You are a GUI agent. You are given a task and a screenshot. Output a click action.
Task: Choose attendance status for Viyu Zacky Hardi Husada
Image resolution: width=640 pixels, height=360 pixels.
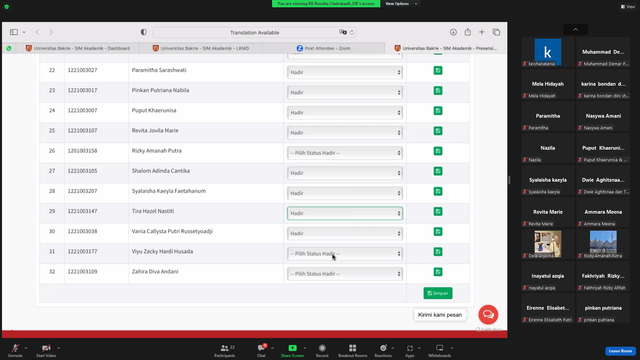pyautogui.click(x=345, y=253)
